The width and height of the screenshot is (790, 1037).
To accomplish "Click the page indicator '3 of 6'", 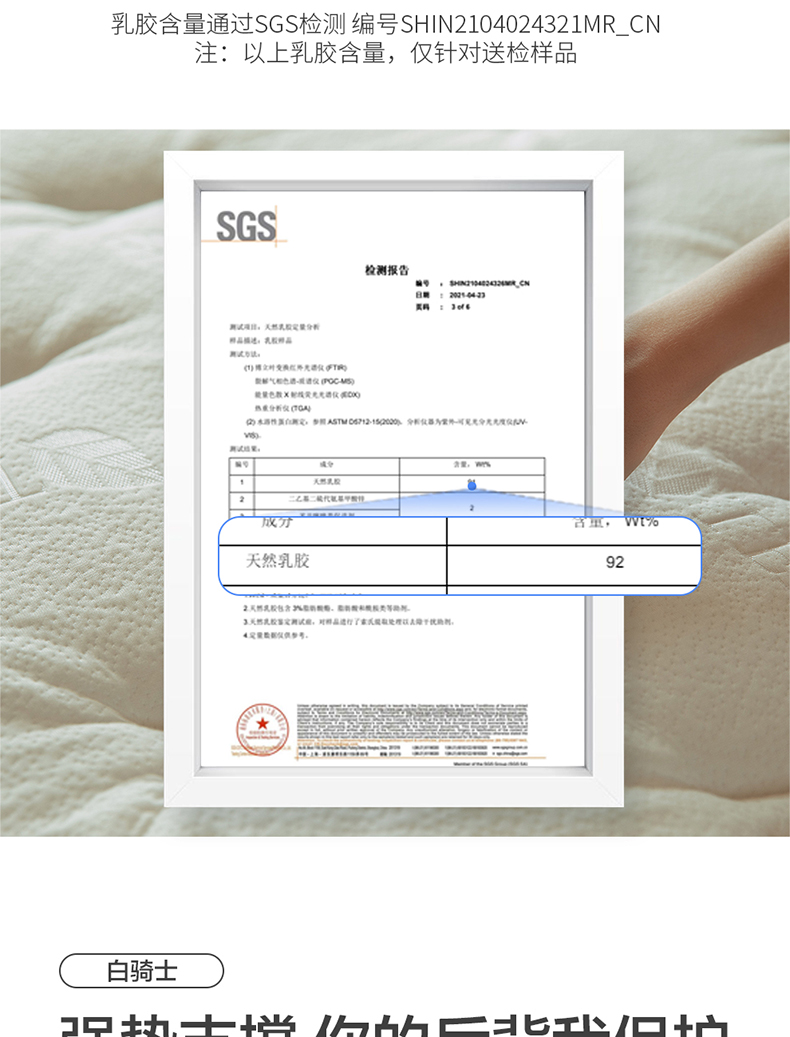I will [459, 307].
